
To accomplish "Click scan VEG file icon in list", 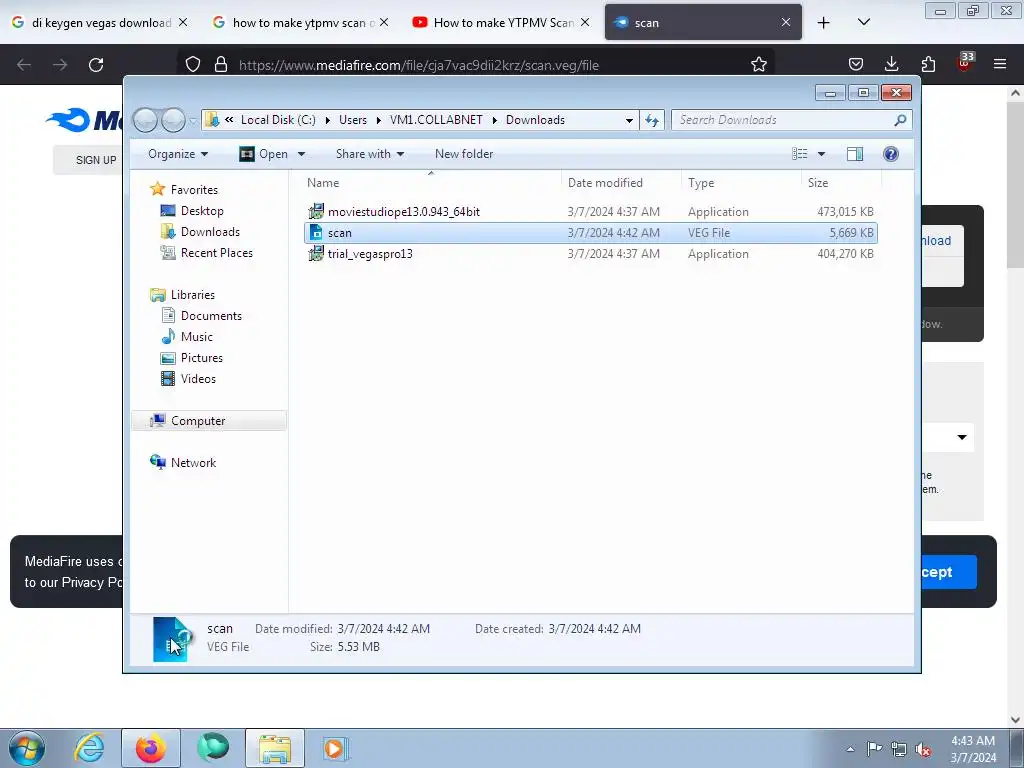I will pyautogui.click(x=316, y=232).
